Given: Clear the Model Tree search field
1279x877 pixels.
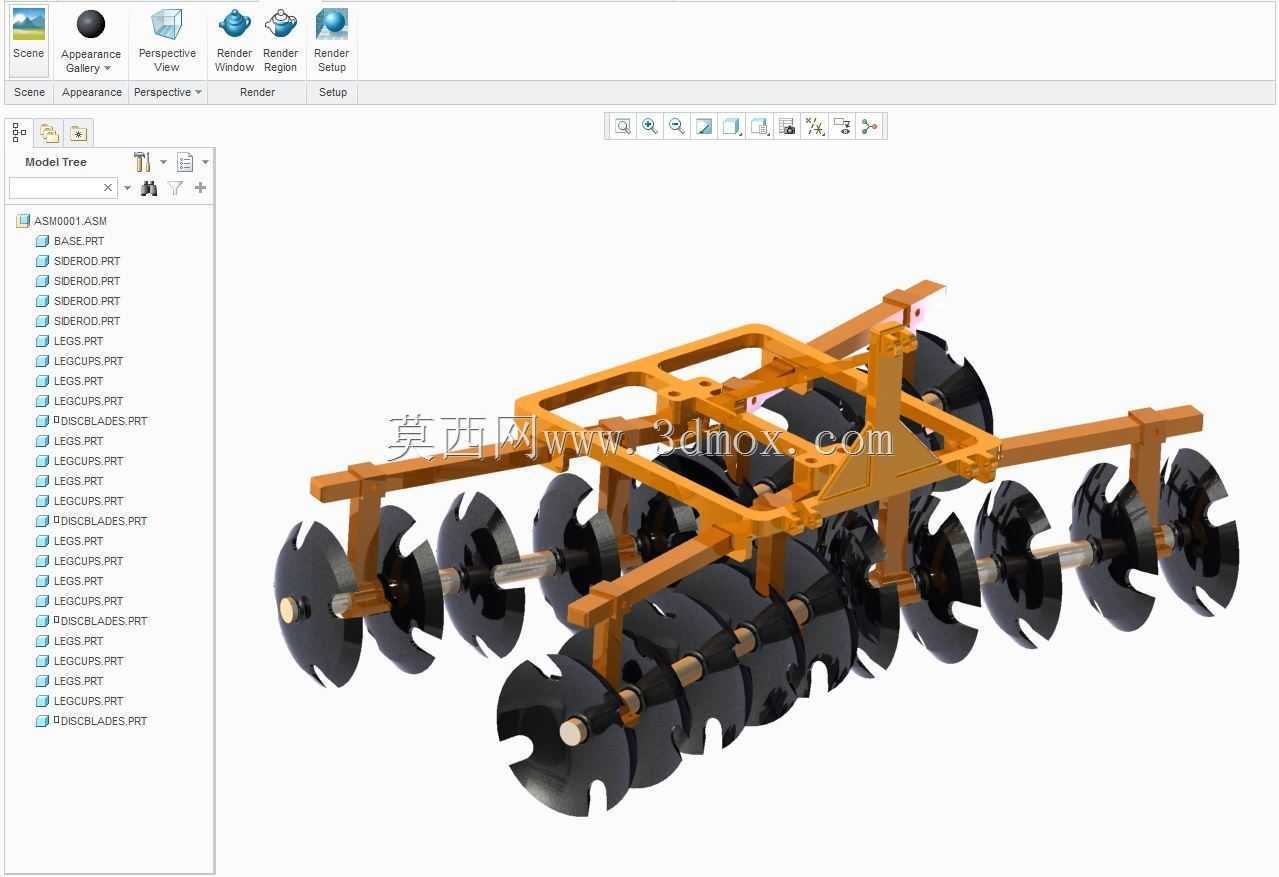Looking at the screenshot, I should click(x=108, y=188).
